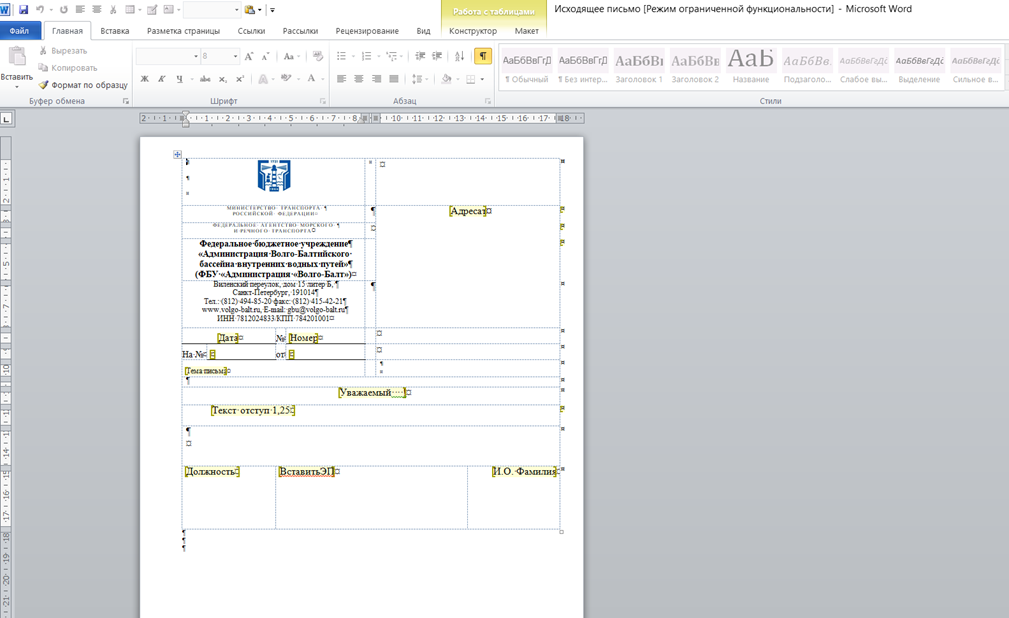
Task: Open the font size dropdown
Action: click(236, 57)
